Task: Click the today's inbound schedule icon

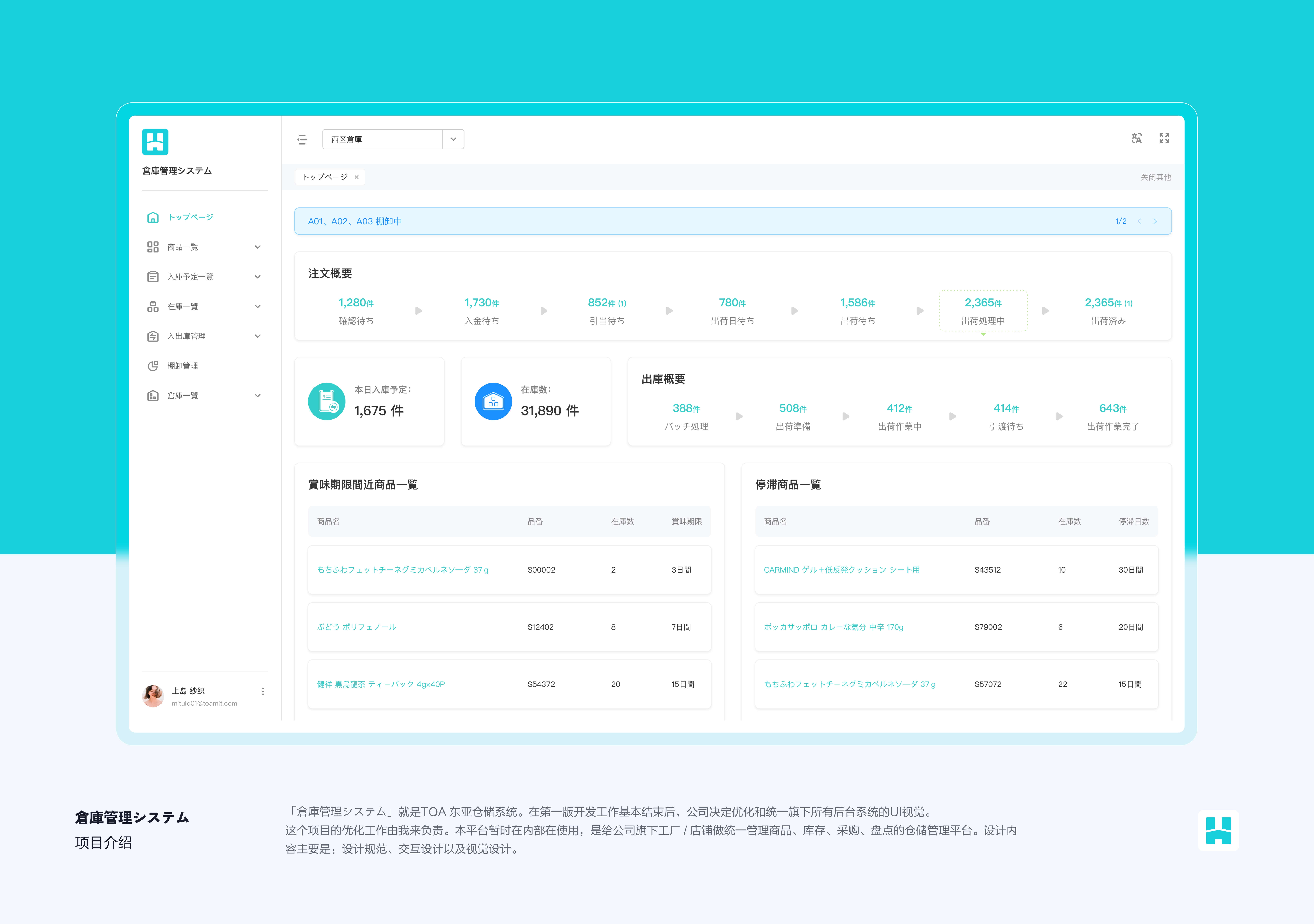Action: coord(327,401)
